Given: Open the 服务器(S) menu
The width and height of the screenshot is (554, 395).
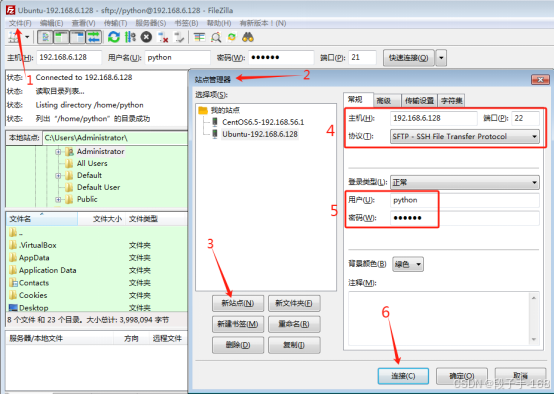Looking at the screenshot, I should (151, 23).
